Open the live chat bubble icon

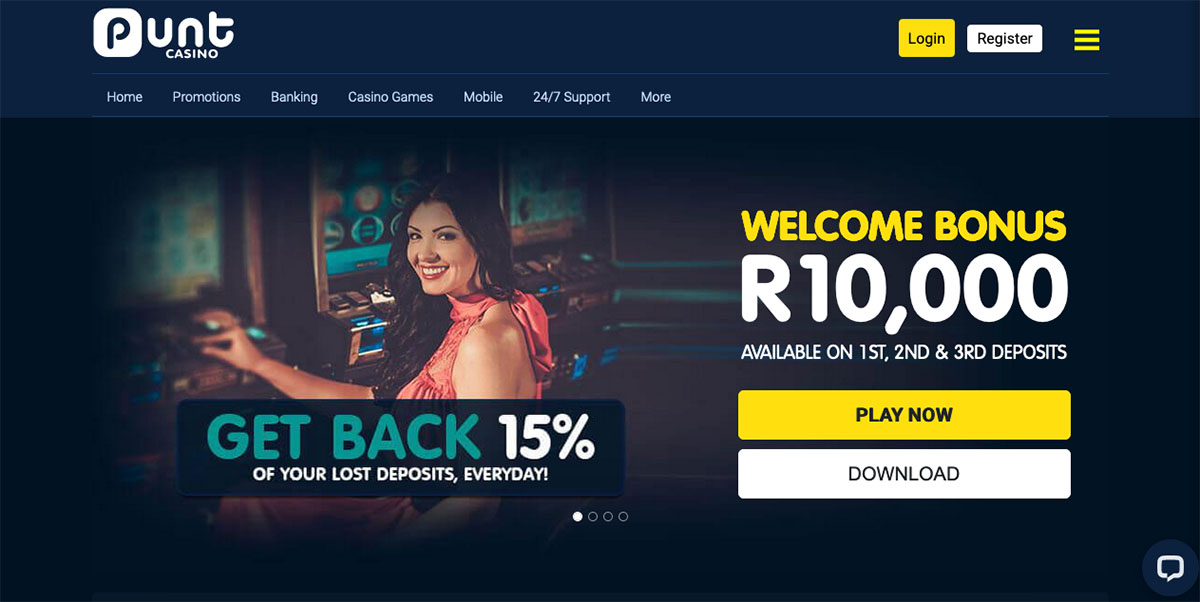(1169, 568)
